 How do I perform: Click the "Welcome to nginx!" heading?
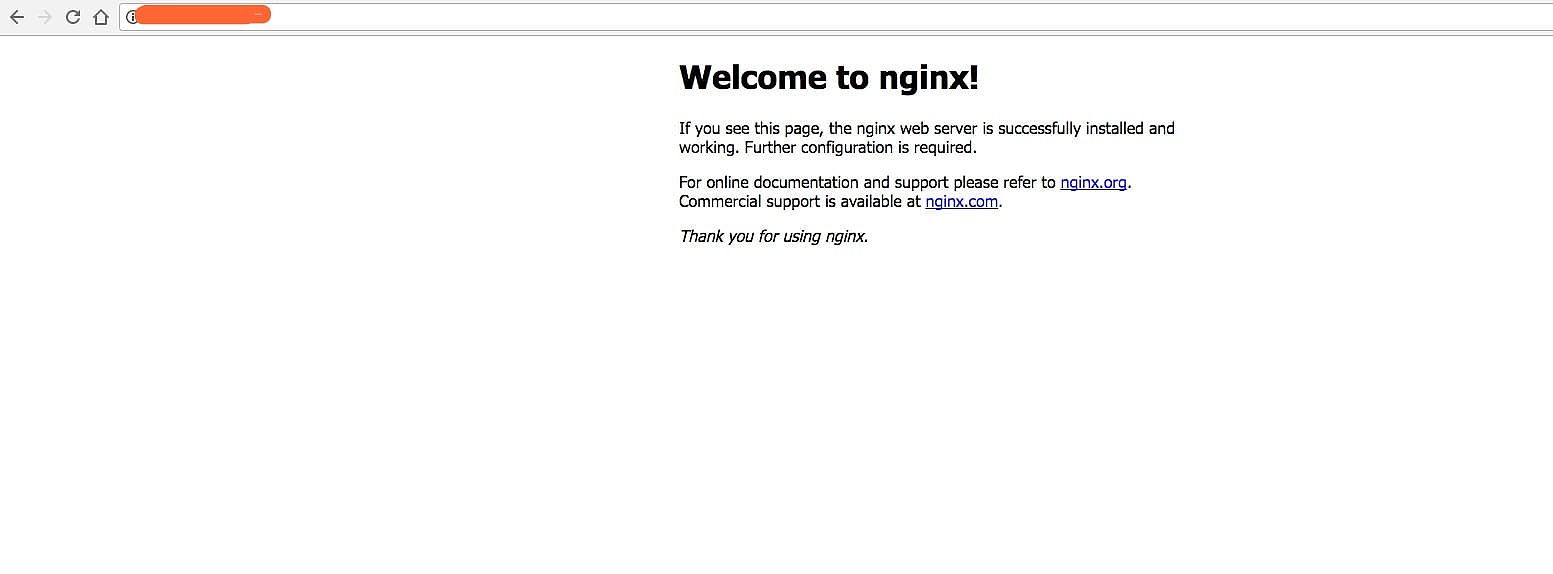pos(828,77)
